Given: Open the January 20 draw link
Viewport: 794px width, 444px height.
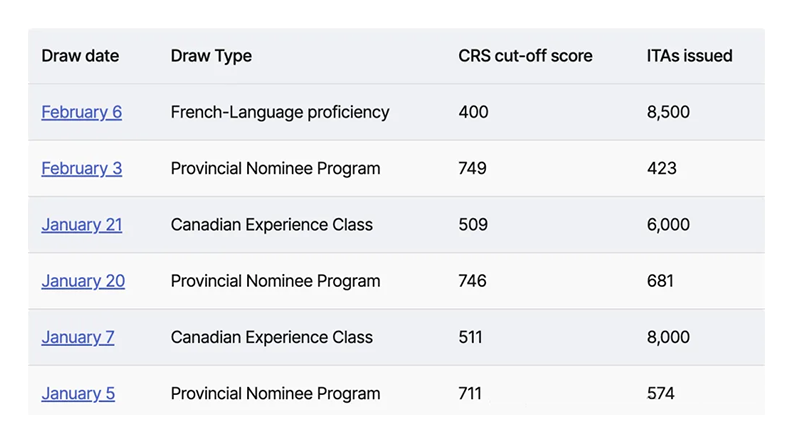Looking at the screenshot, I should click(83, 280).
